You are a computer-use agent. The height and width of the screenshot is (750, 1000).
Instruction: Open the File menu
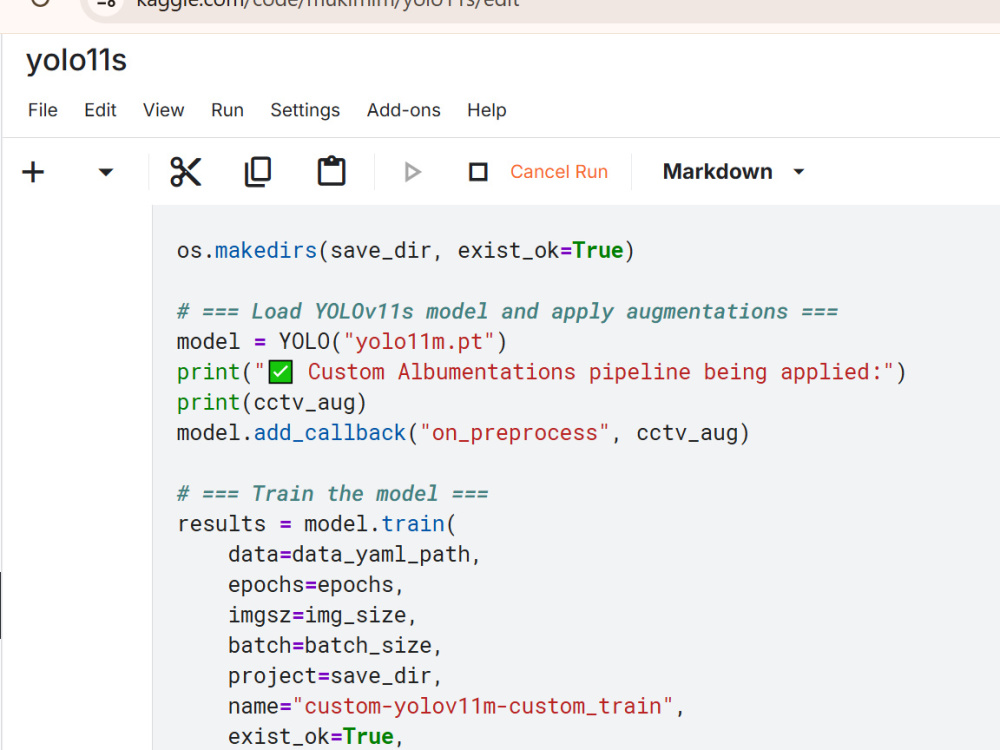[43, 110]
